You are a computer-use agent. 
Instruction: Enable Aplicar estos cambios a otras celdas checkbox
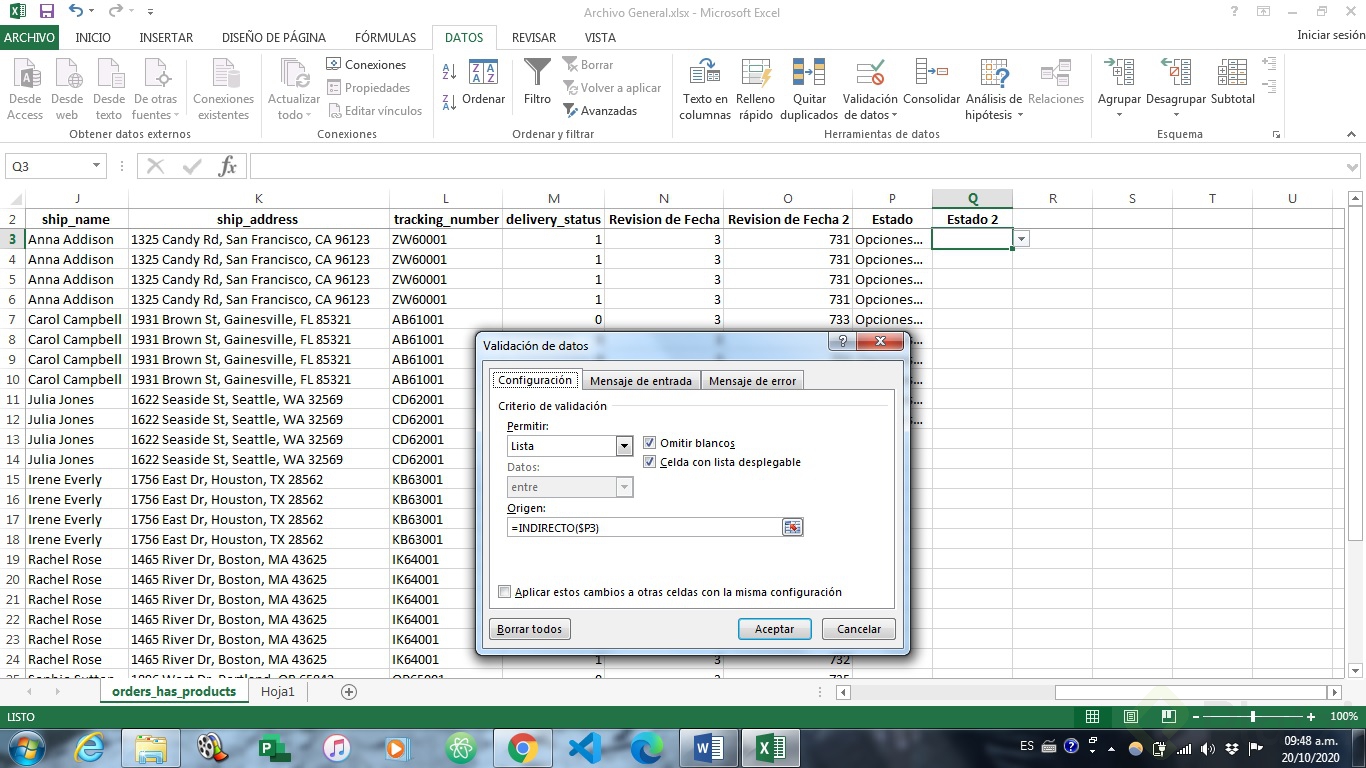(x=505, y=592)
